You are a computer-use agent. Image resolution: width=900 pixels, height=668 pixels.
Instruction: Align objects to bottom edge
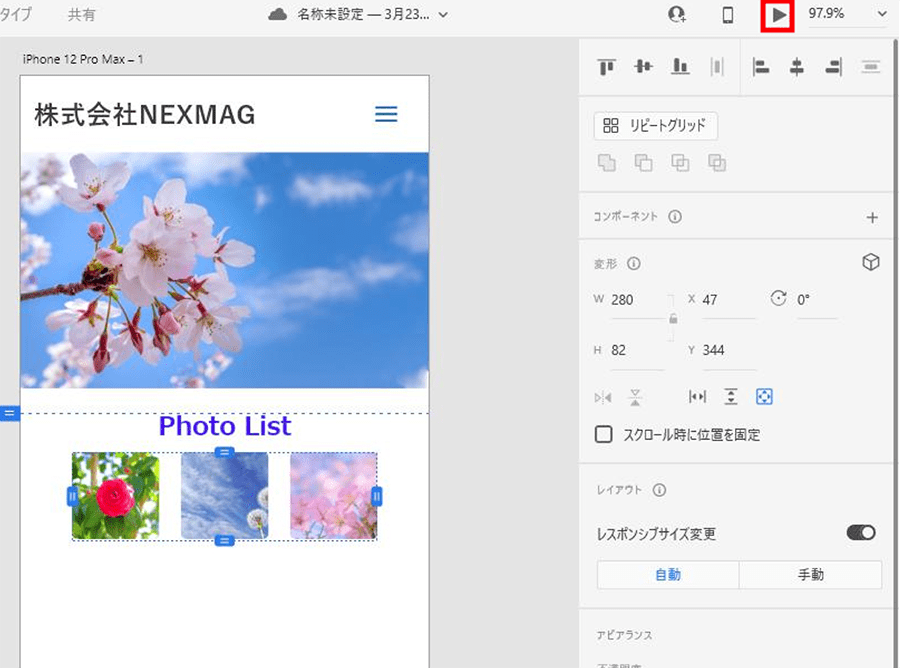click(680, 67)
